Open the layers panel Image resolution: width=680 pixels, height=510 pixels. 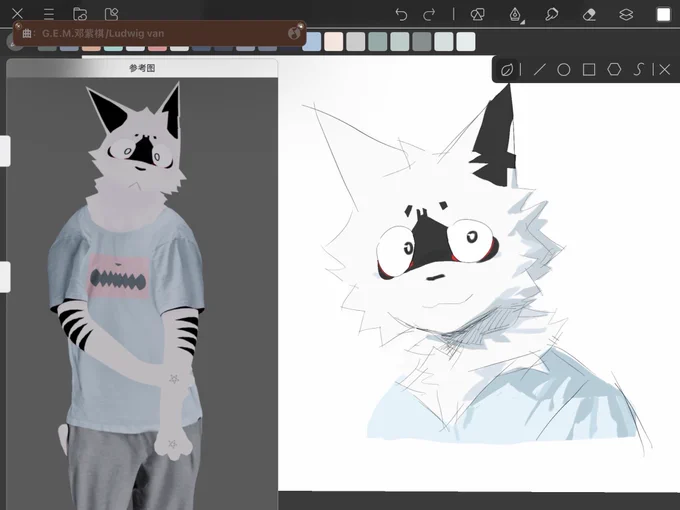click(626, 14)
